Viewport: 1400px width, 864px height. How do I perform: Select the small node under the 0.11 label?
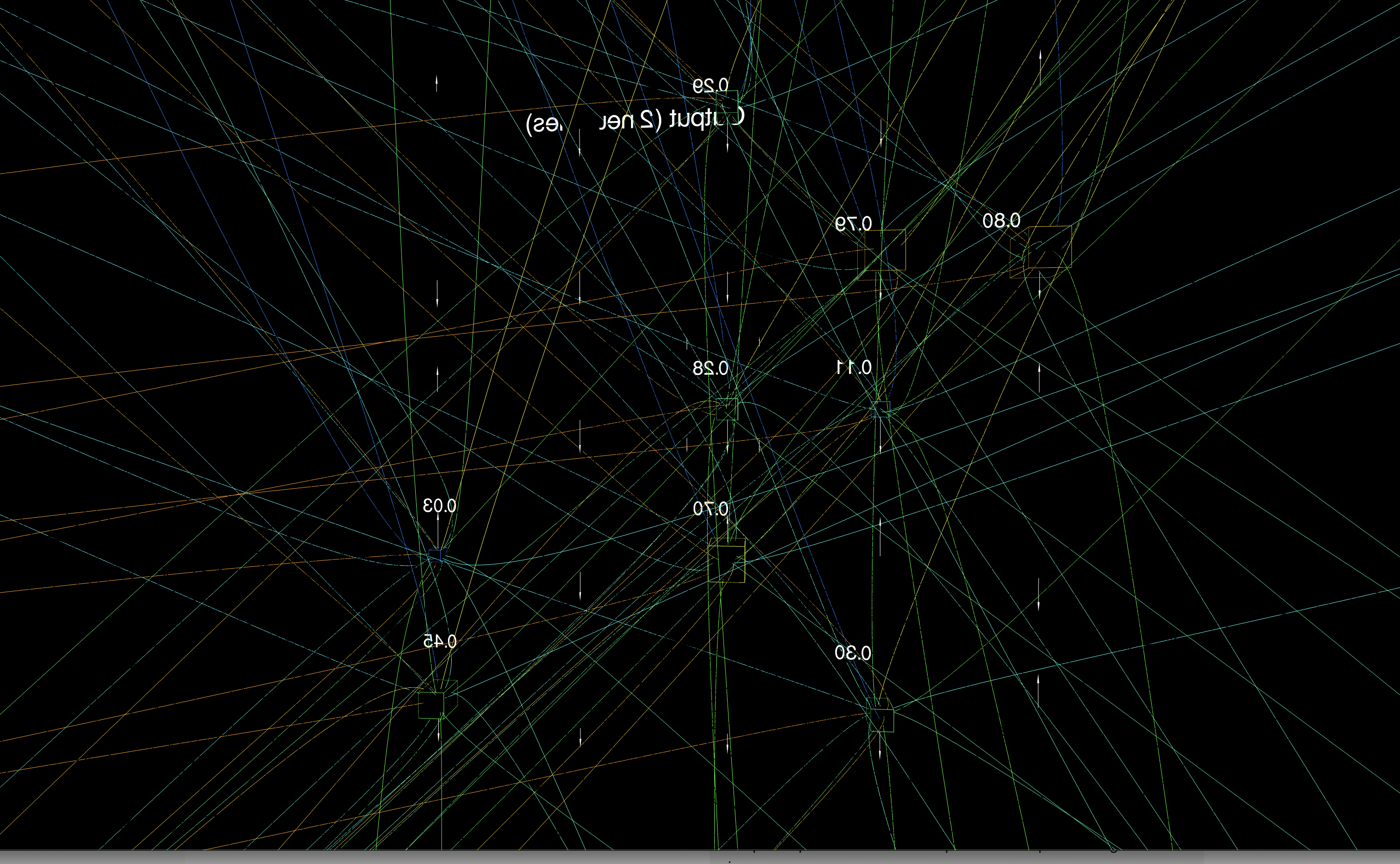point(881,409)
